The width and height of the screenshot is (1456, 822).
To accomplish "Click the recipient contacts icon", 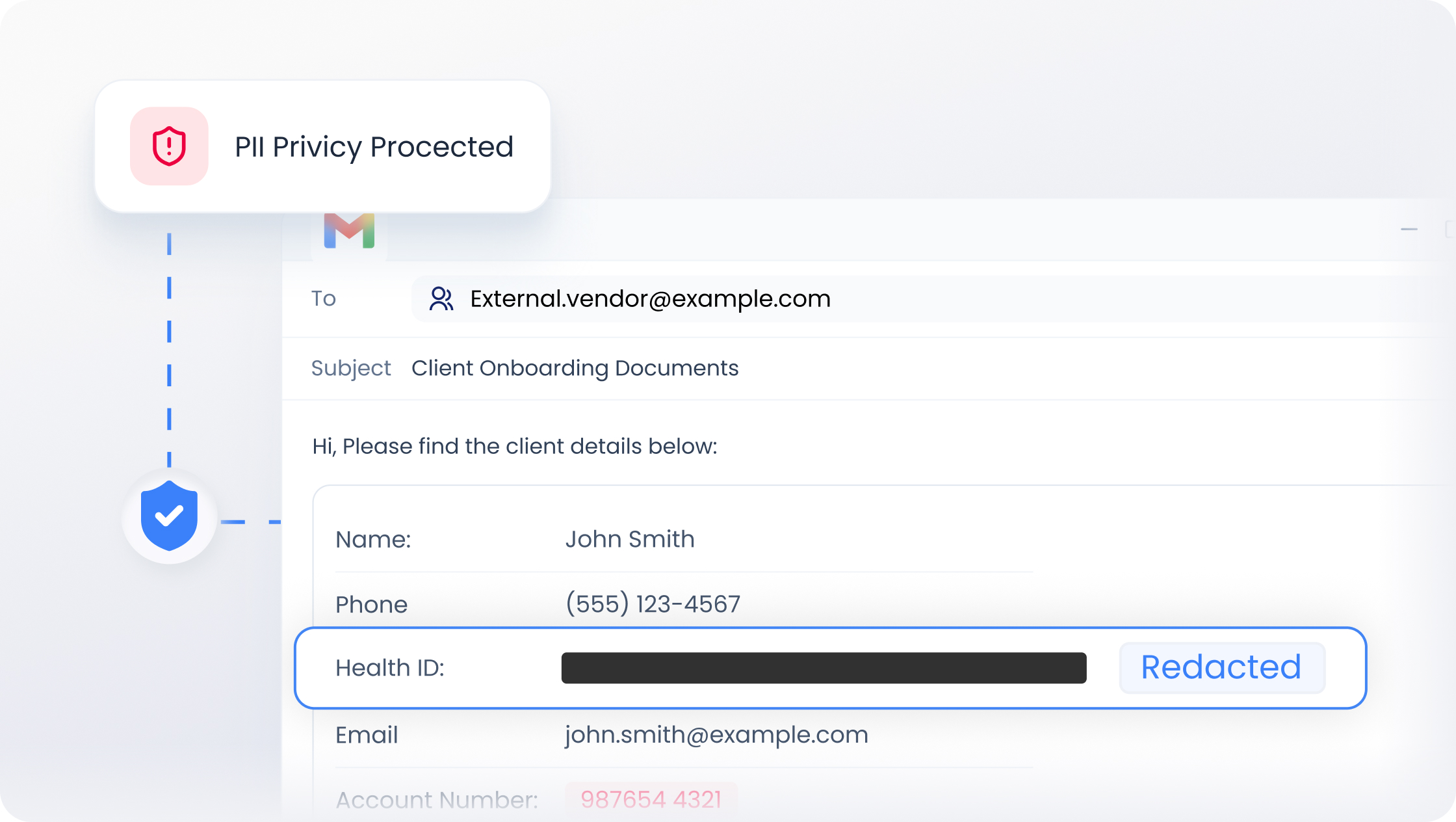I will (441, 298).
